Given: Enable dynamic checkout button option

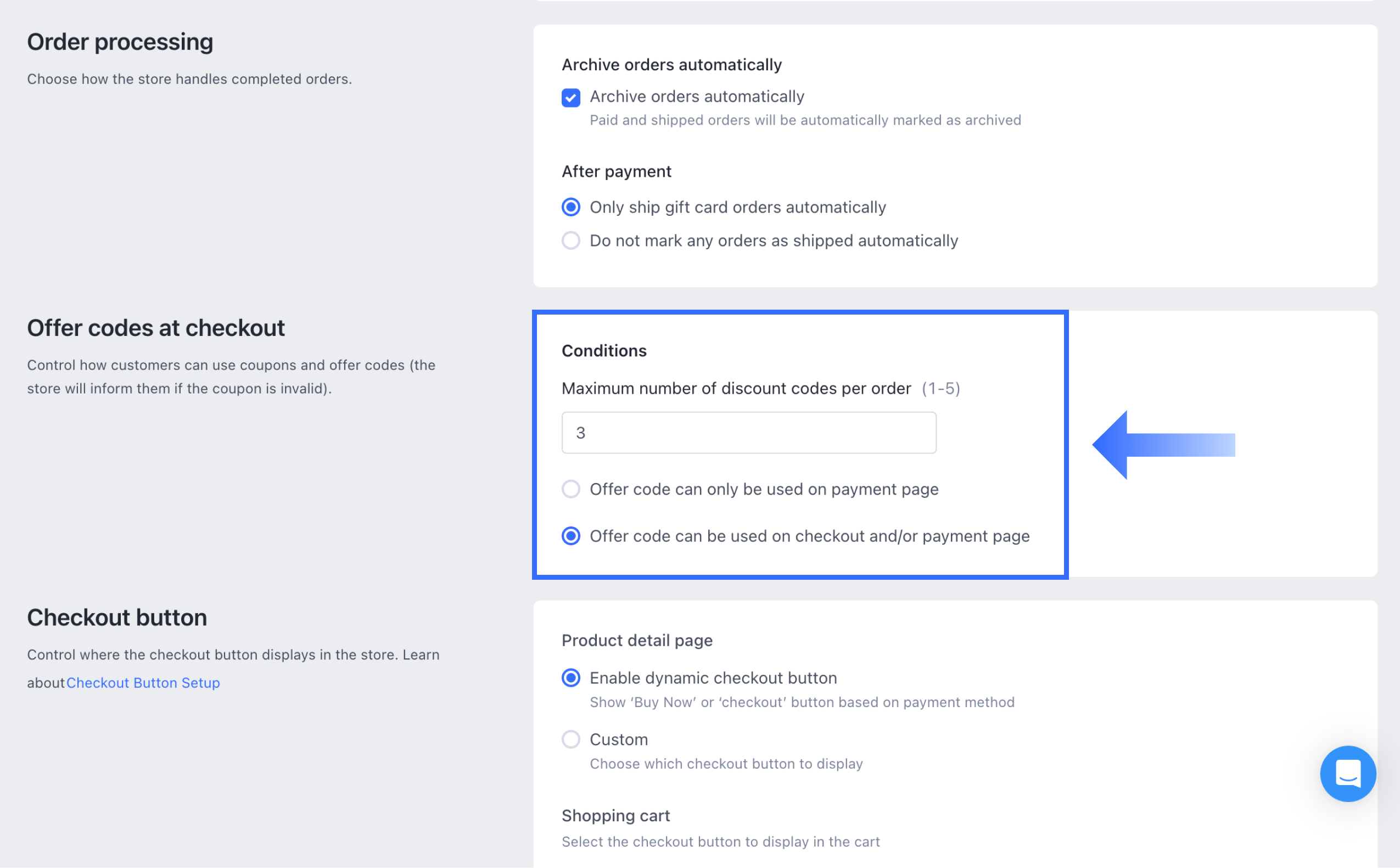Looking at the screenshot, I should click(570, 678).
